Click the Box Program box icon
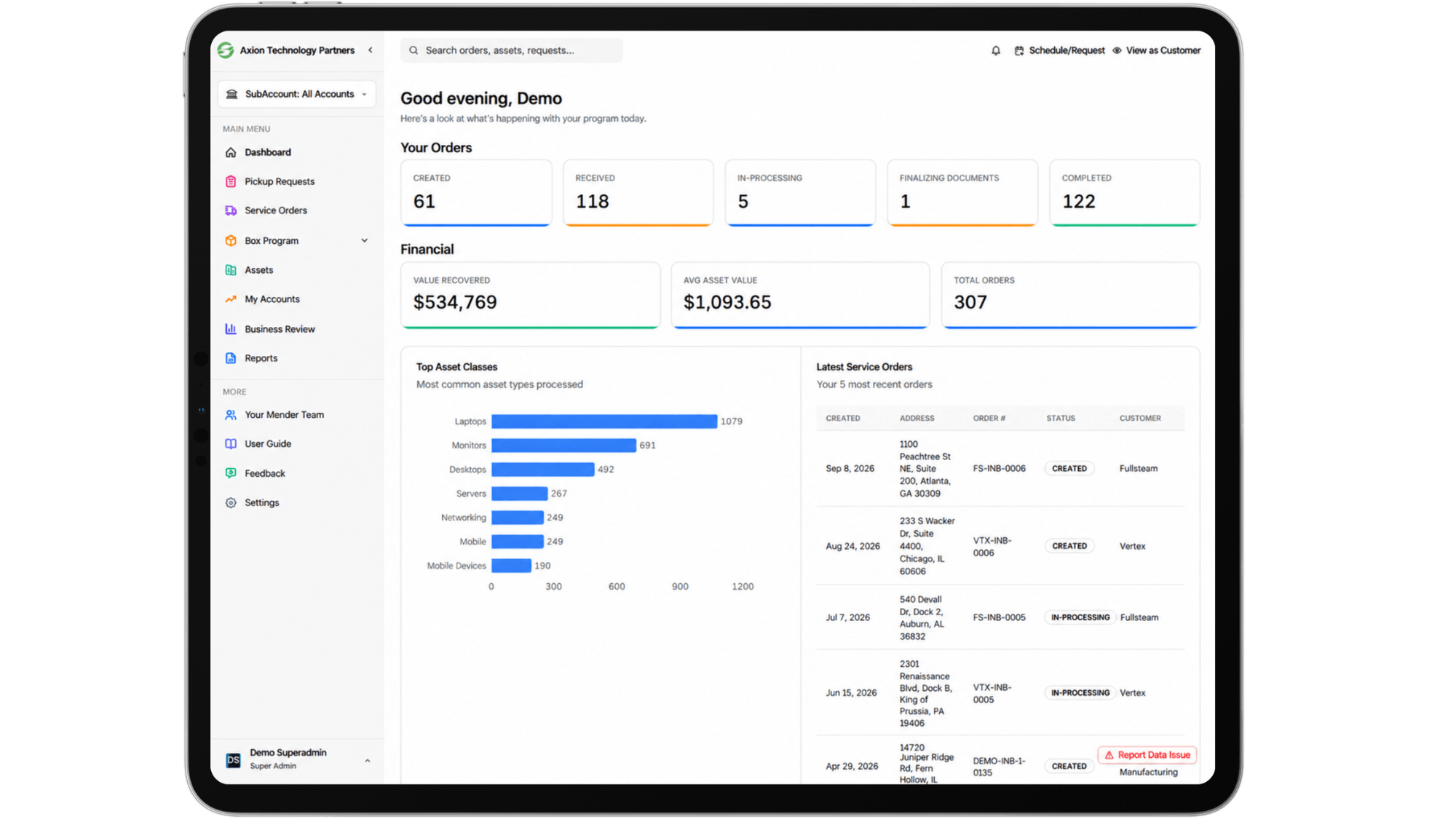Screen dimensions: 1456x819 pyautogui.click(x=231, y=240)
